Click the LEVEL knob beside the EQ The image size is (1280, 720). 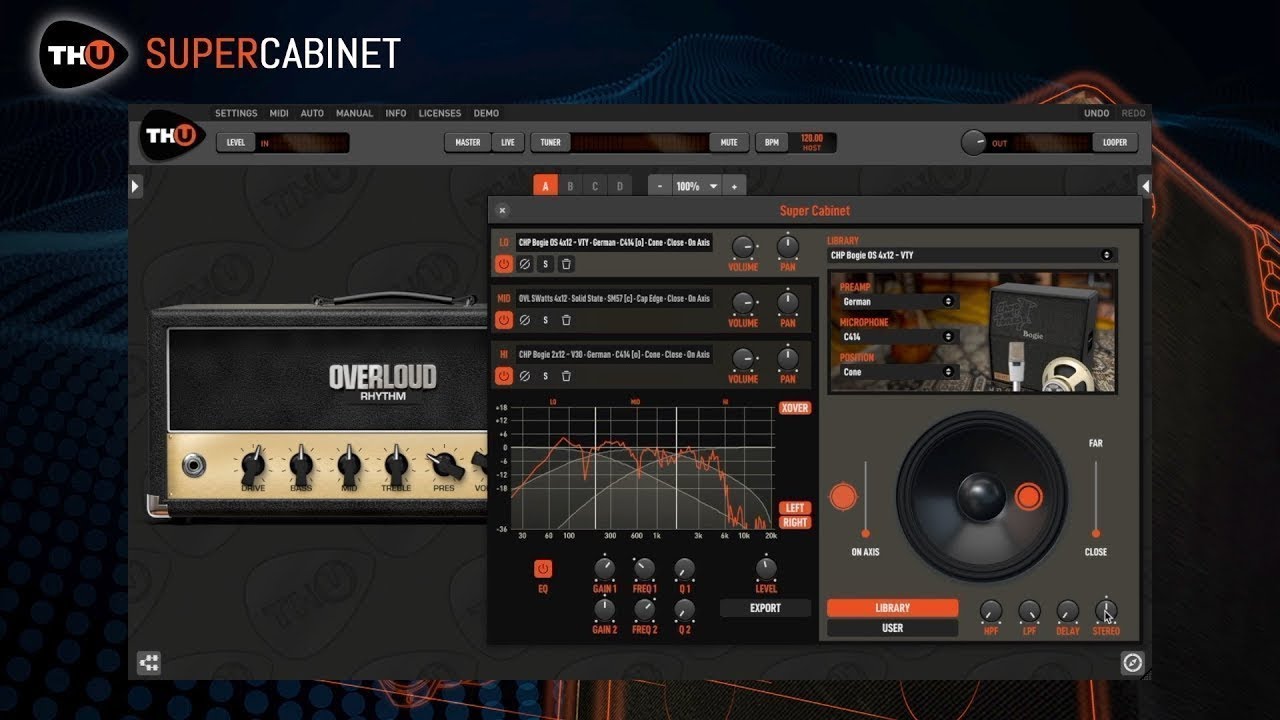(x=766, y=569)
